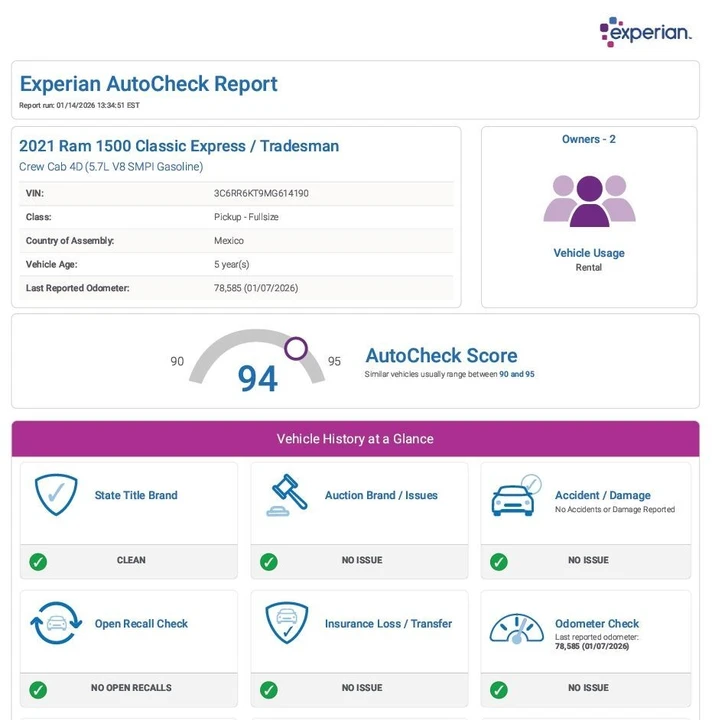The height and width of the screenshot is (720, 712).
Task: Click the Odometer Check gauge icon
Action: [516, 628]
